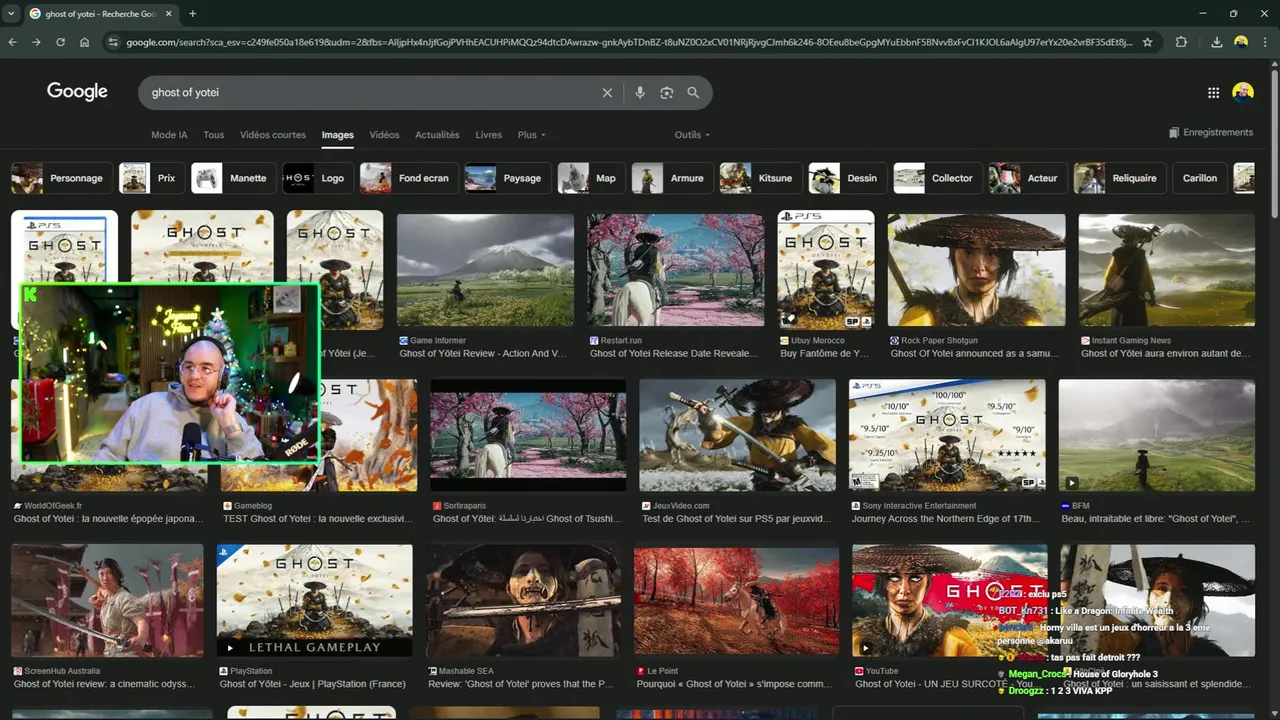The height and width of the screenshot is (720, 1280).
Task: Click the browser address bar URL
Action: coord(630,42)
